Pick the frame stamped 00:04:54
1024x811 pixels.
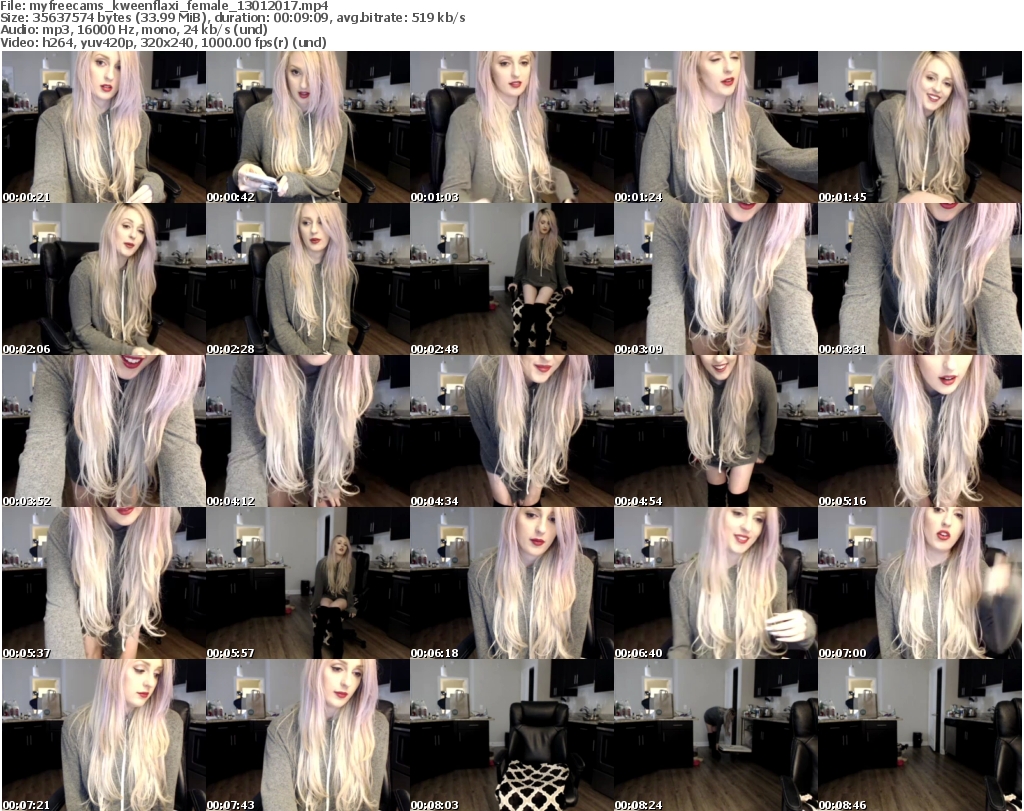pyautogui.click(x=716, y=432)
